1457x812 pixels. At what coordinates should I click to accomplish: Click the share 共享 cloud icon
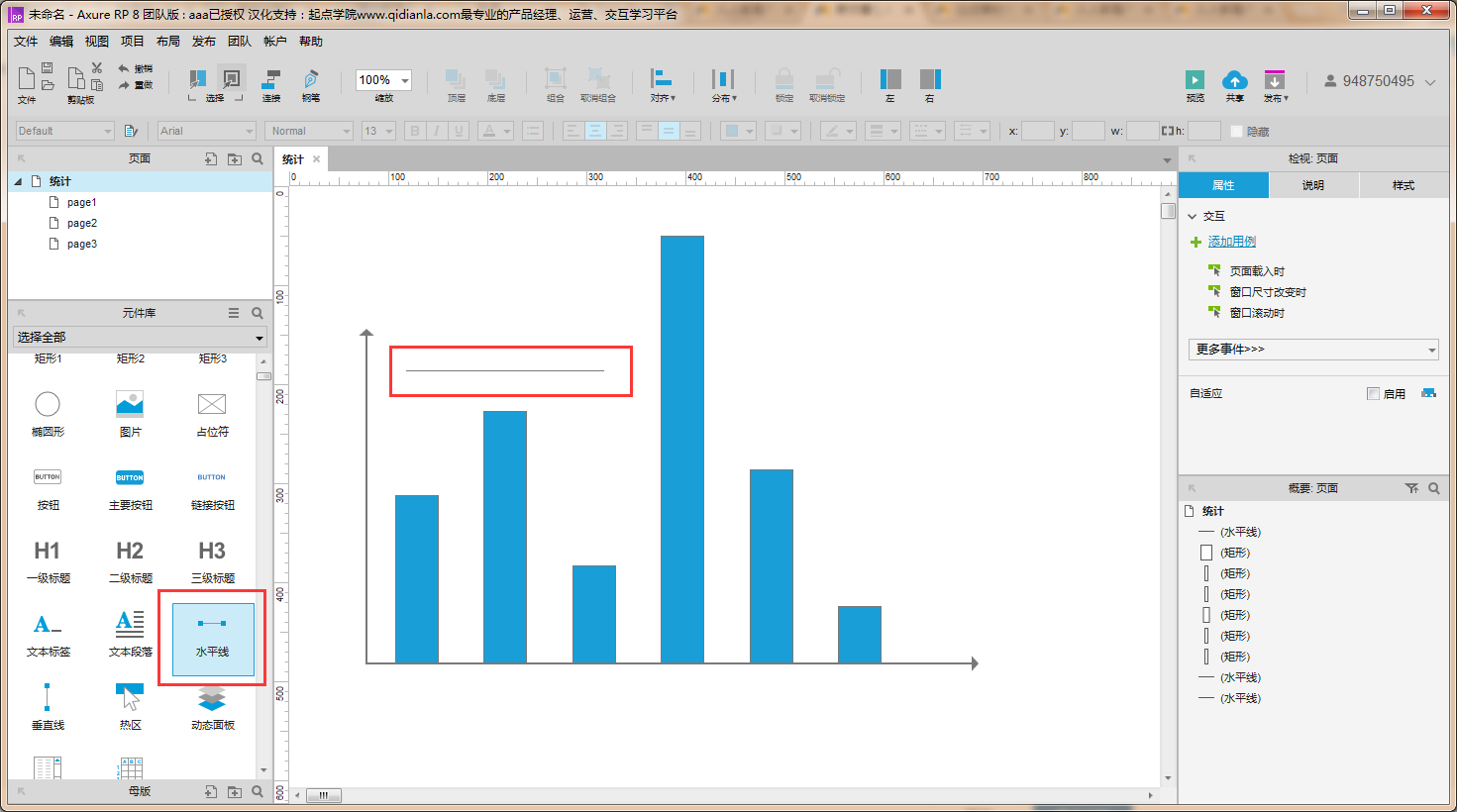pos(1234,80)
